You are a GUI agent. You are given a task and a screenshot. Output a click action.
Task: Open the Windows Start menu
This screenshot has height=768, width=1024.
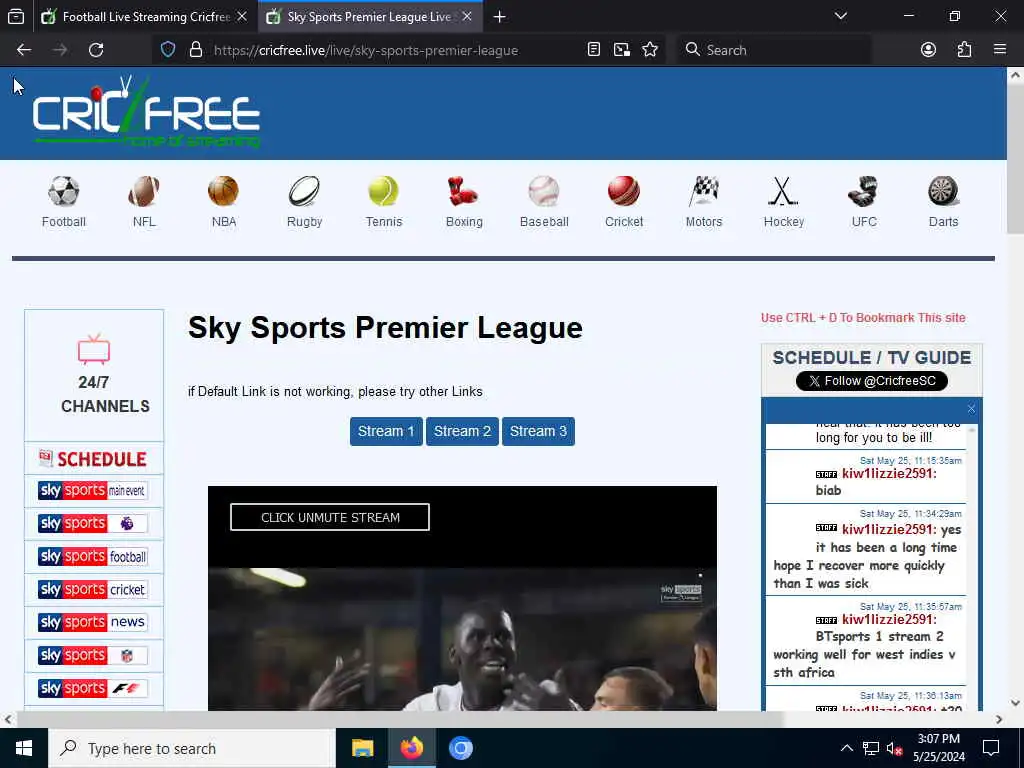[x=24, y=748]
